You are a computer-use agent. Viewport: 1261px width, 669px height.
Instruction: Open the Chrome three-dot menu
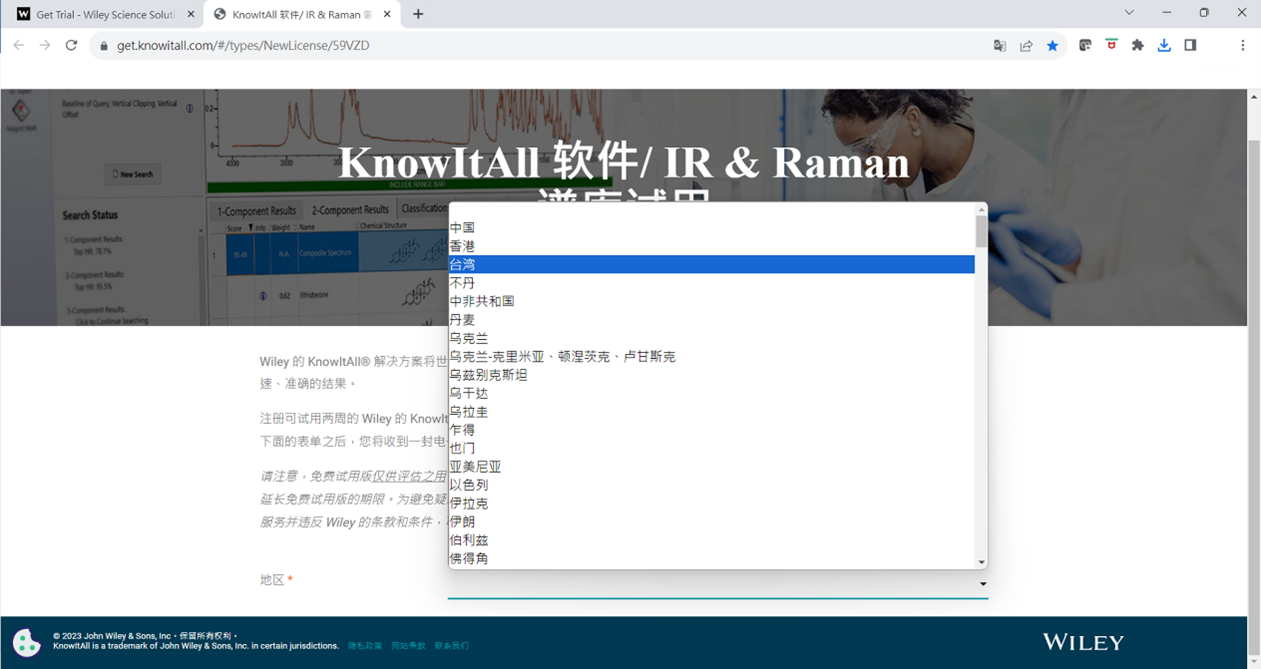click(1243, 45)
